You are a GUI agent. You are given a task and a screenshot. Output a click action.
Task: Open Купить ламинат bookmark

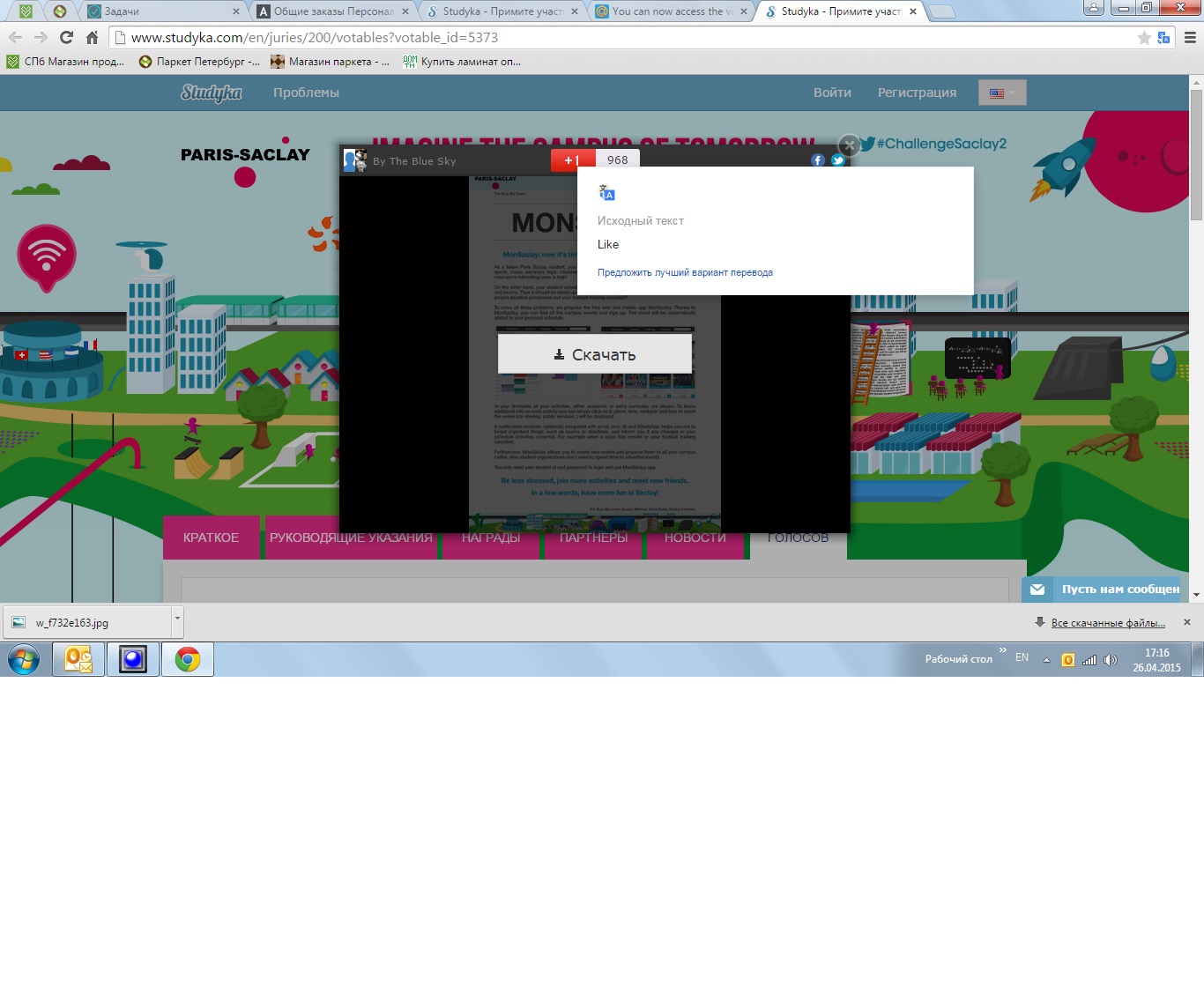462,62
